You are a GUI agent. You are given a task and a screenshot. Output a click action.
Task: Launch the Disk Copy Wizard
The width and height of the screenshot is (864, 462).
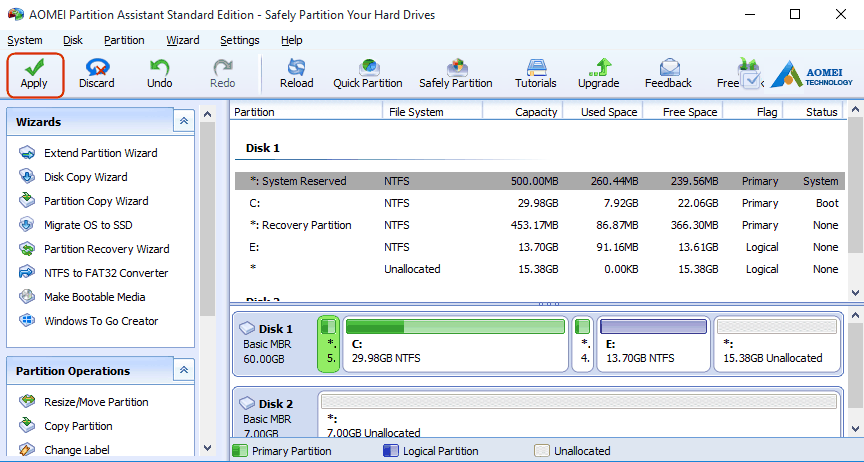tap(73, 177)
